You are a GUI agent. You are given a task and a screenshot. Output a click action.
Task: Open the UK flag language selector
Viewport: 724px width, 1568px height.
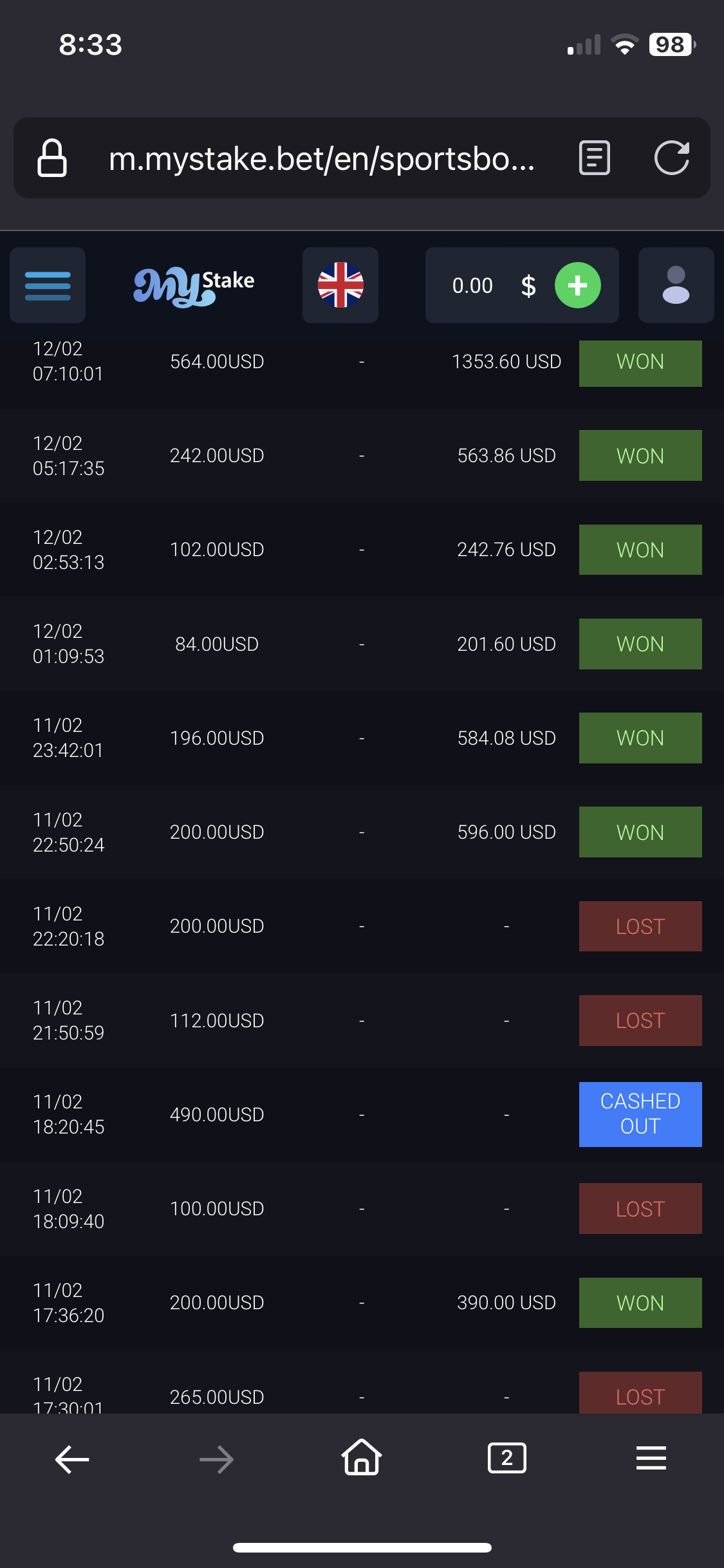(x=340, y=285)
